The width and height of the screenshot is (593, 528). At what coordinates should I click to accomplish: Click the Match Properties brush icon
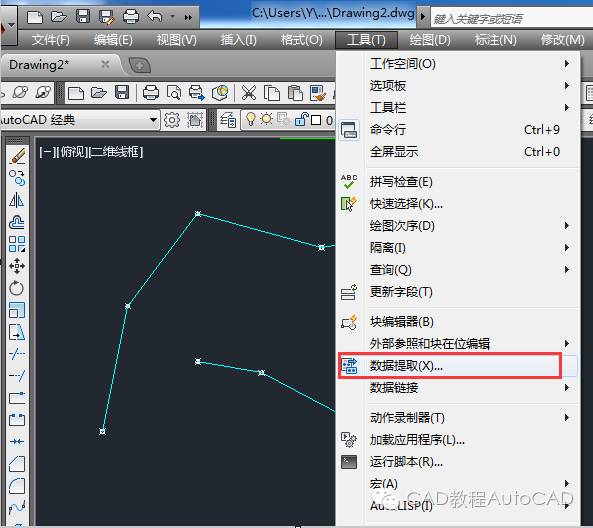pyautogui.click(x=318, y=93)
